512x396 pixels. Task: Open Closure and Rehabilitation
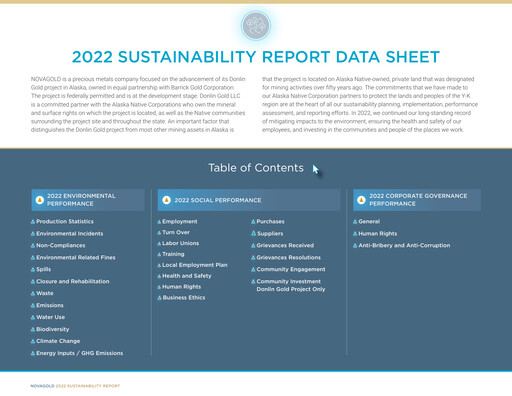click(73, 281)
